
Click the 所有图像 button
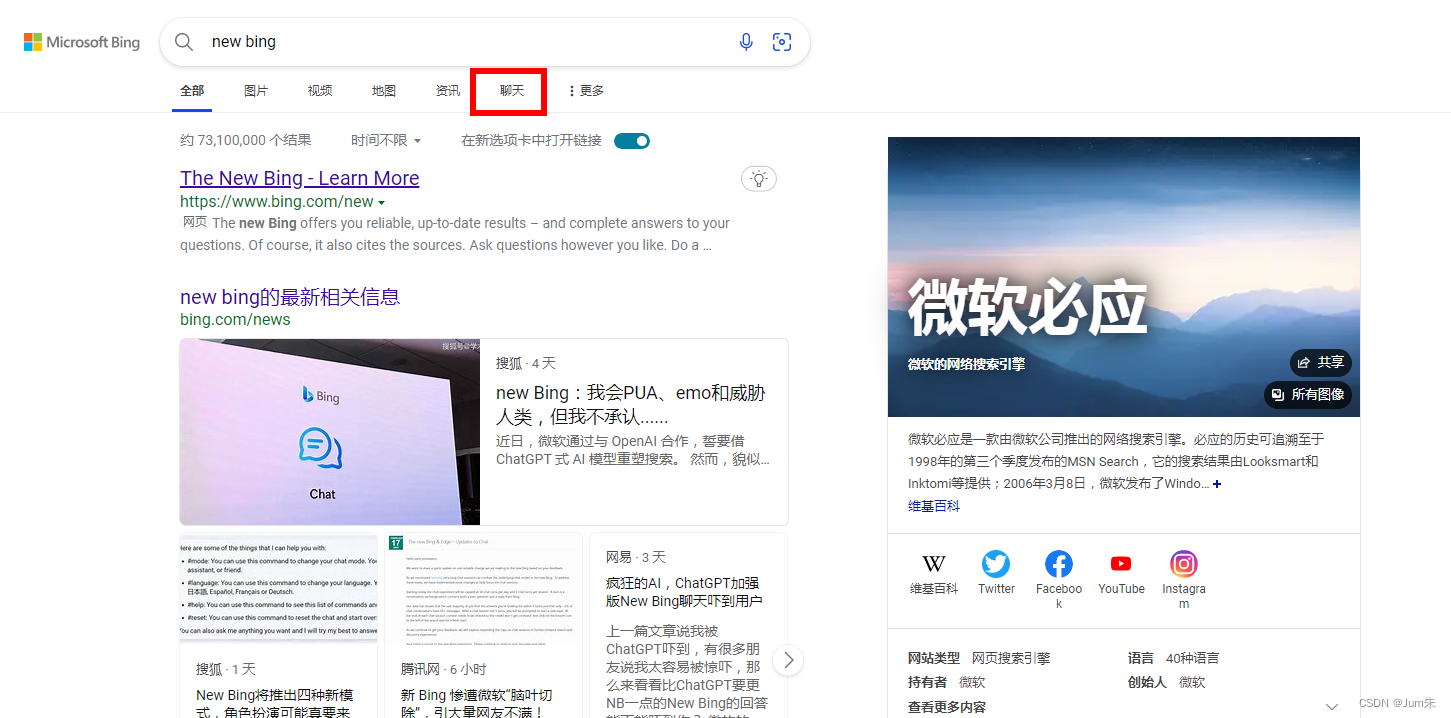pos(1308,395)
